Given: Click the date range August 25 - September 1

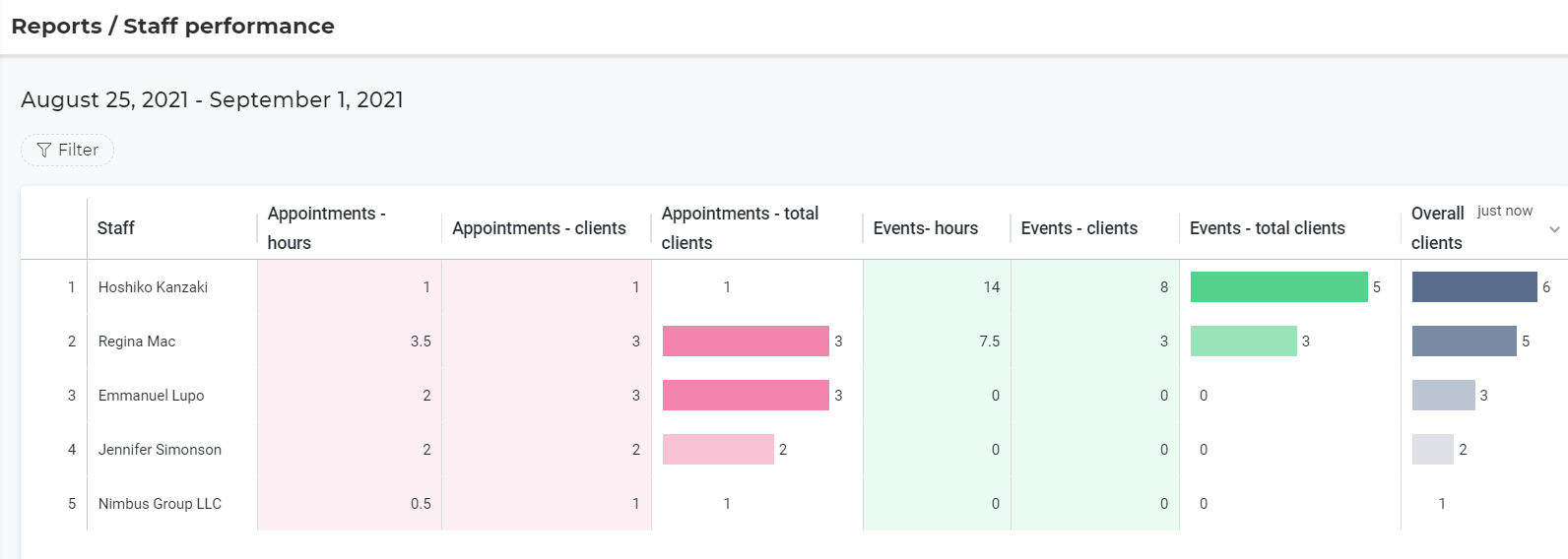Looking at the screenshot, I should [x=212, y=100].
